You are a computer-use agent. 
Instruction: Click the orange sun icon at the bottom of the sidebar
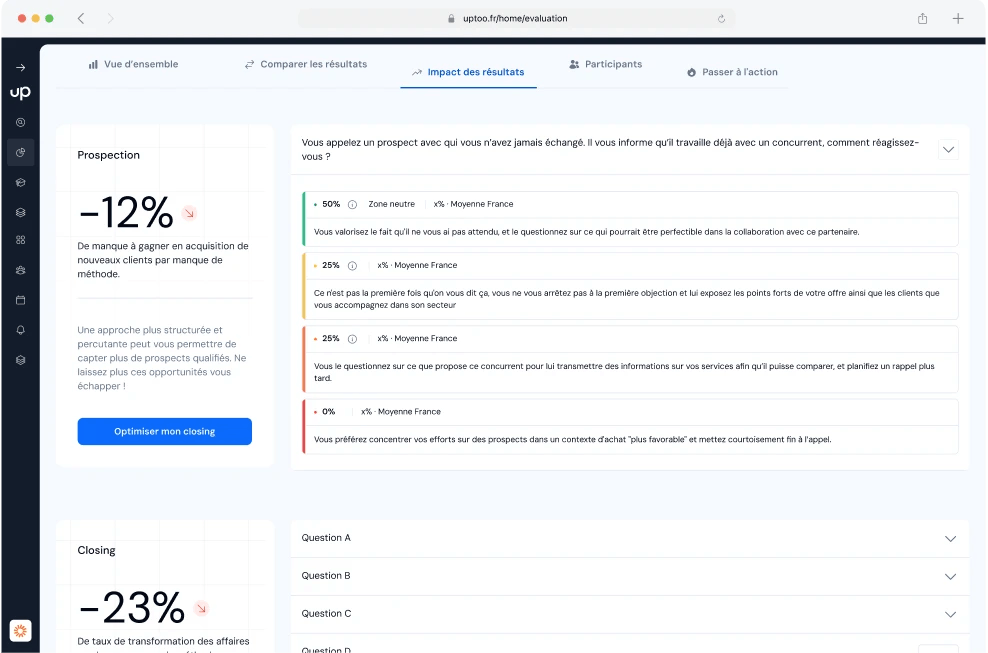click(x=20, y=630)
